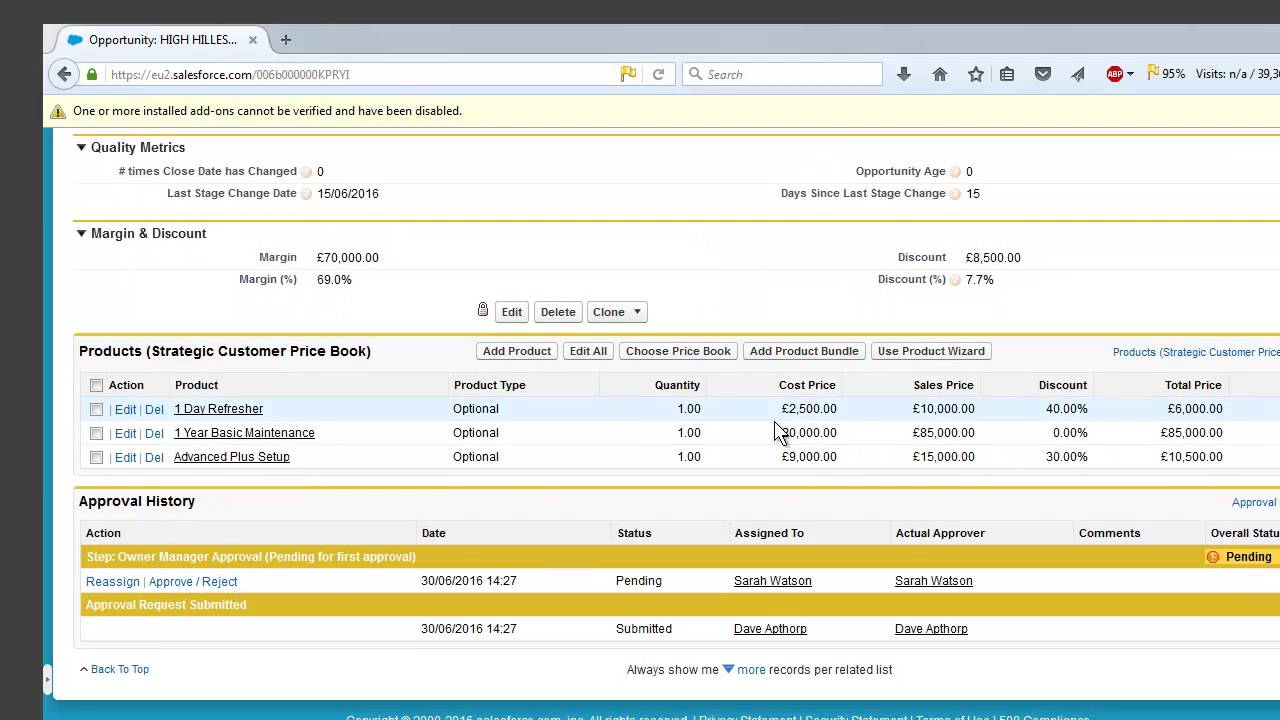The height and width of the screenshot is (720, 1280).
Task: Click the green padlock site identity icon
Action: [x=92, y=74]
